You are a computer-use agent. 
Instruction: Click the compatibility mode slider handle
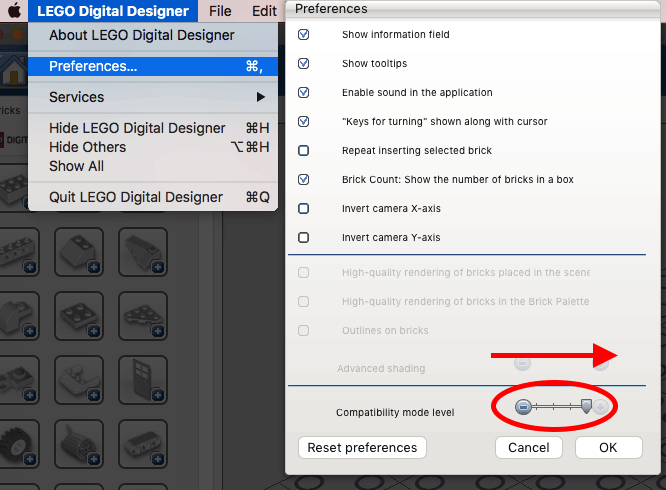click(586, 406)
